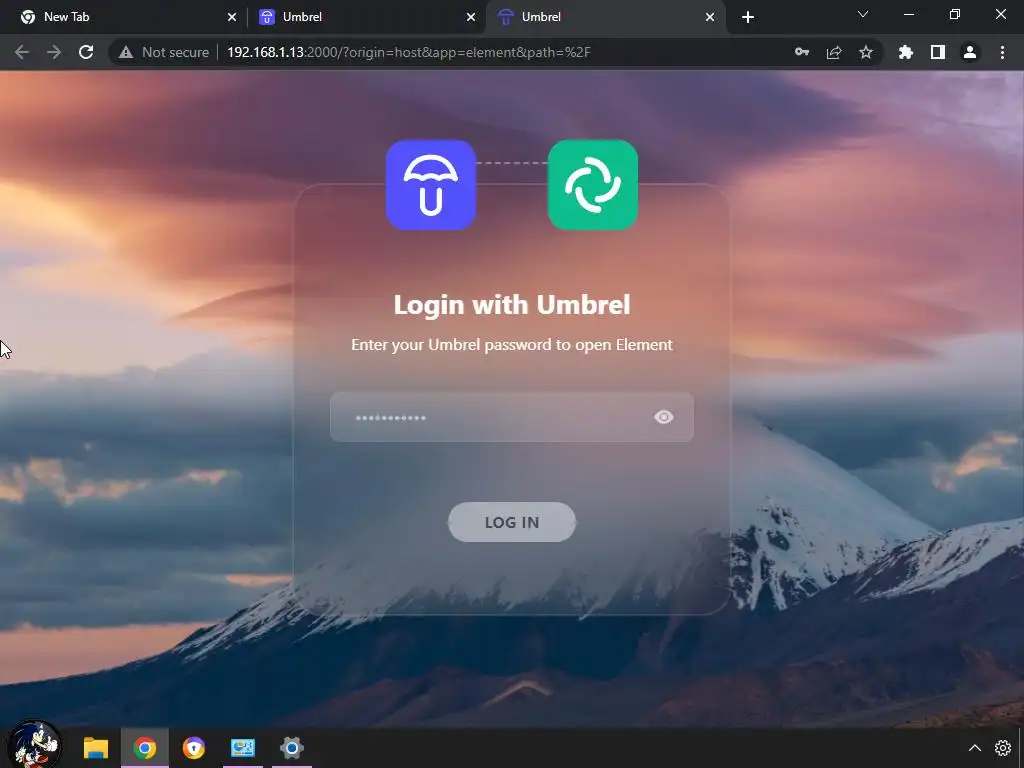Click the Login with Umbrel heading
The height and width of the screenshot is (768, 1024).
511,304
